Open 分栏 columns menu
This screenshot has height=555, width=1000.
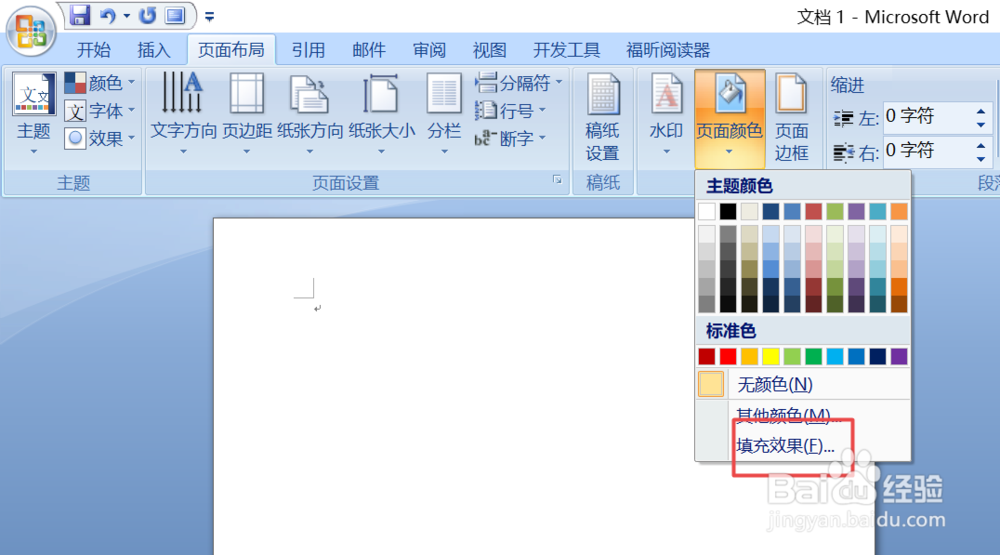click(444, 114)
